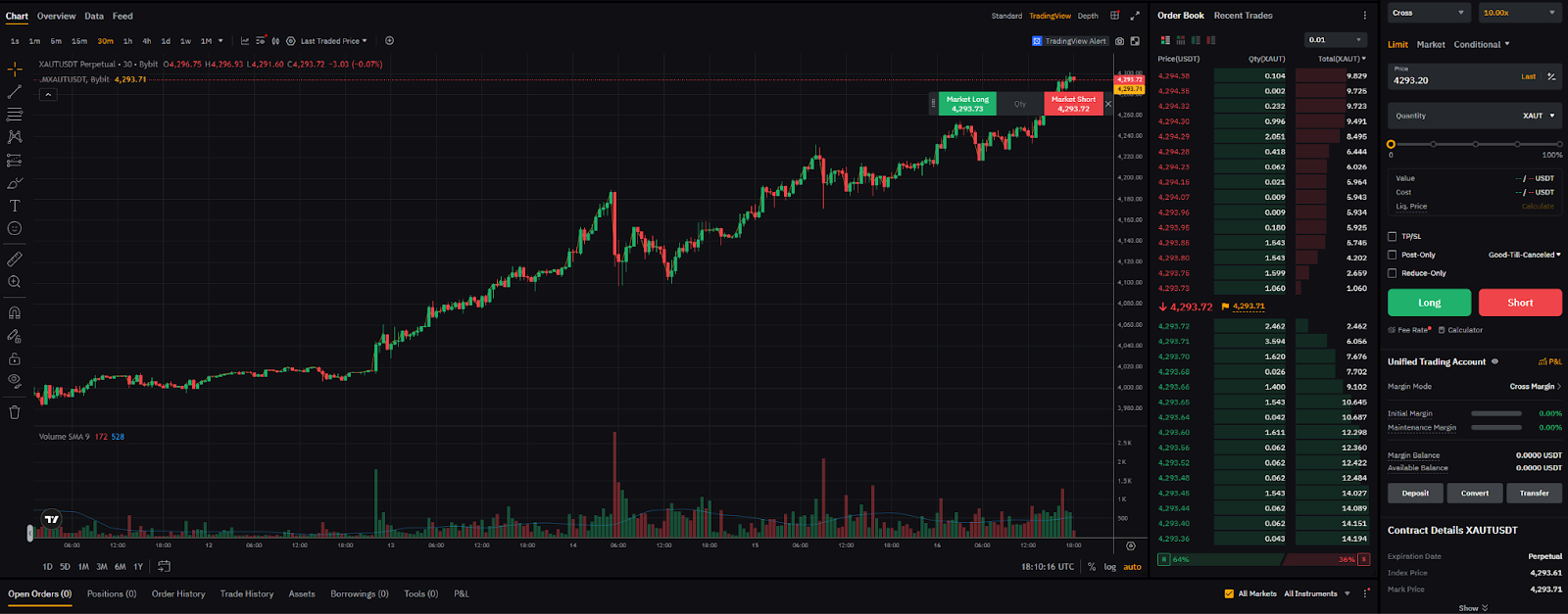Select the trend line drawing tool

click(x=15, y=92)
